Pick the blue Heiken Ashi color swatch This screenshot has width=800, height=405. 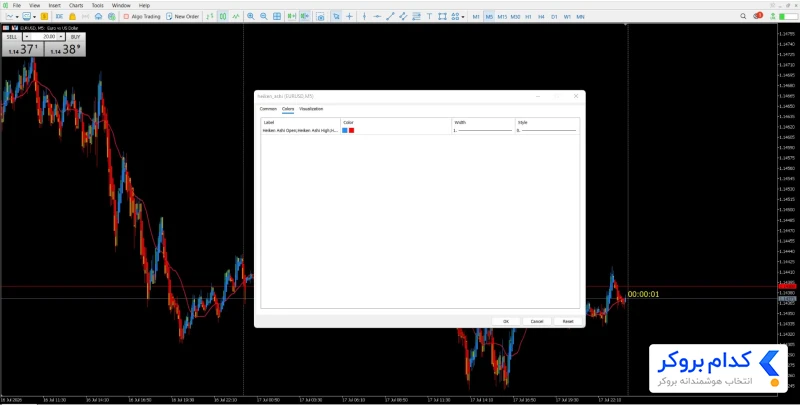point(345,131)
